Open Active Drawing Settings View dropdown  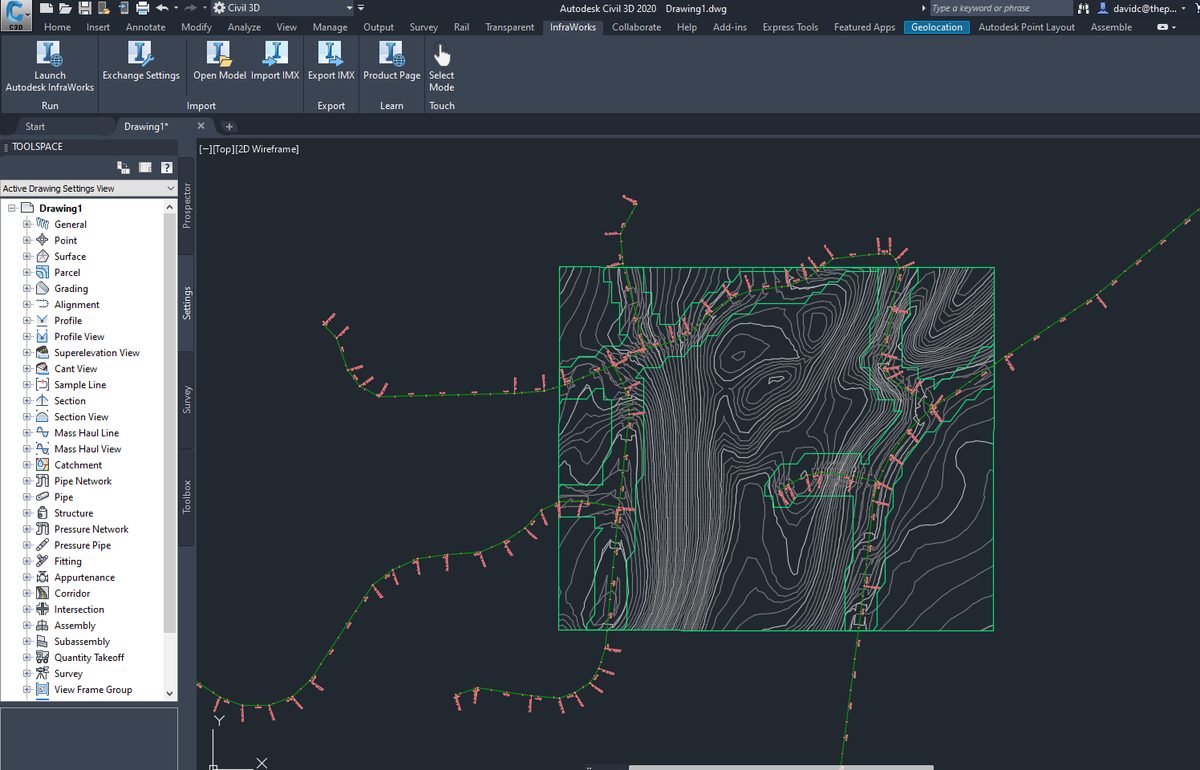coord(88,188)
